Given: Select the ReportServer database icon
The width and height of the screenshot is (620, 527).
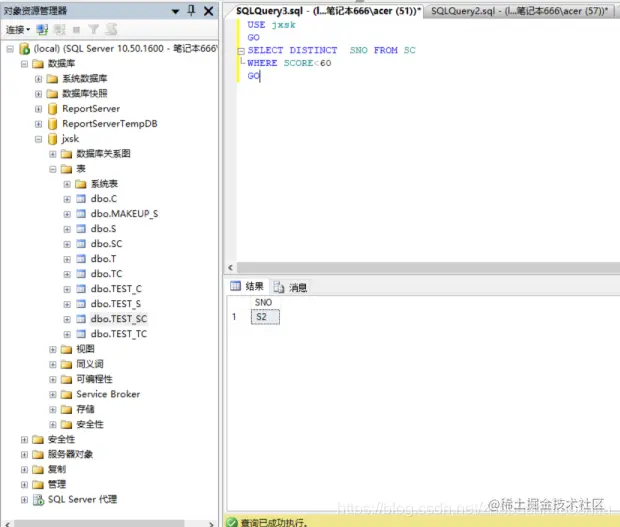Looking at the screenshot, I should [53, 109].
